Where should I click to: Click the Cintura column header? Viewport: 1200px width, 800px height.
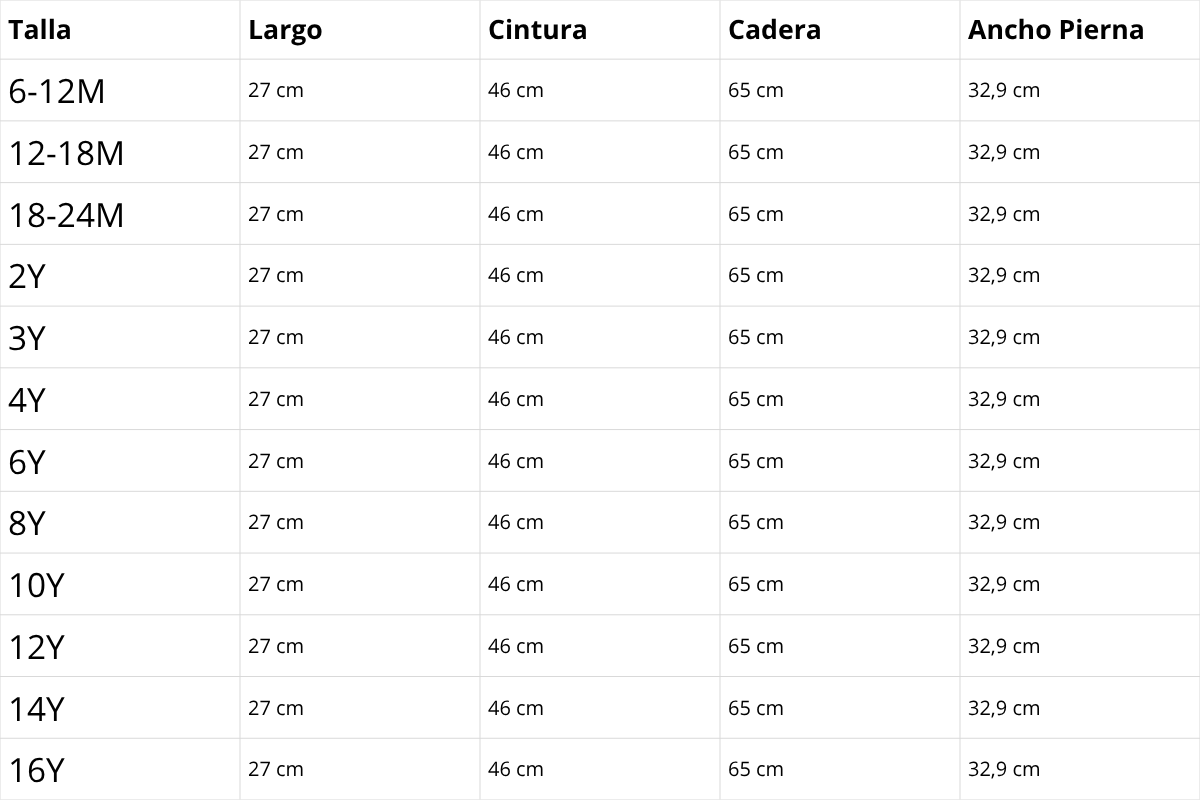(x=537, y=30)
